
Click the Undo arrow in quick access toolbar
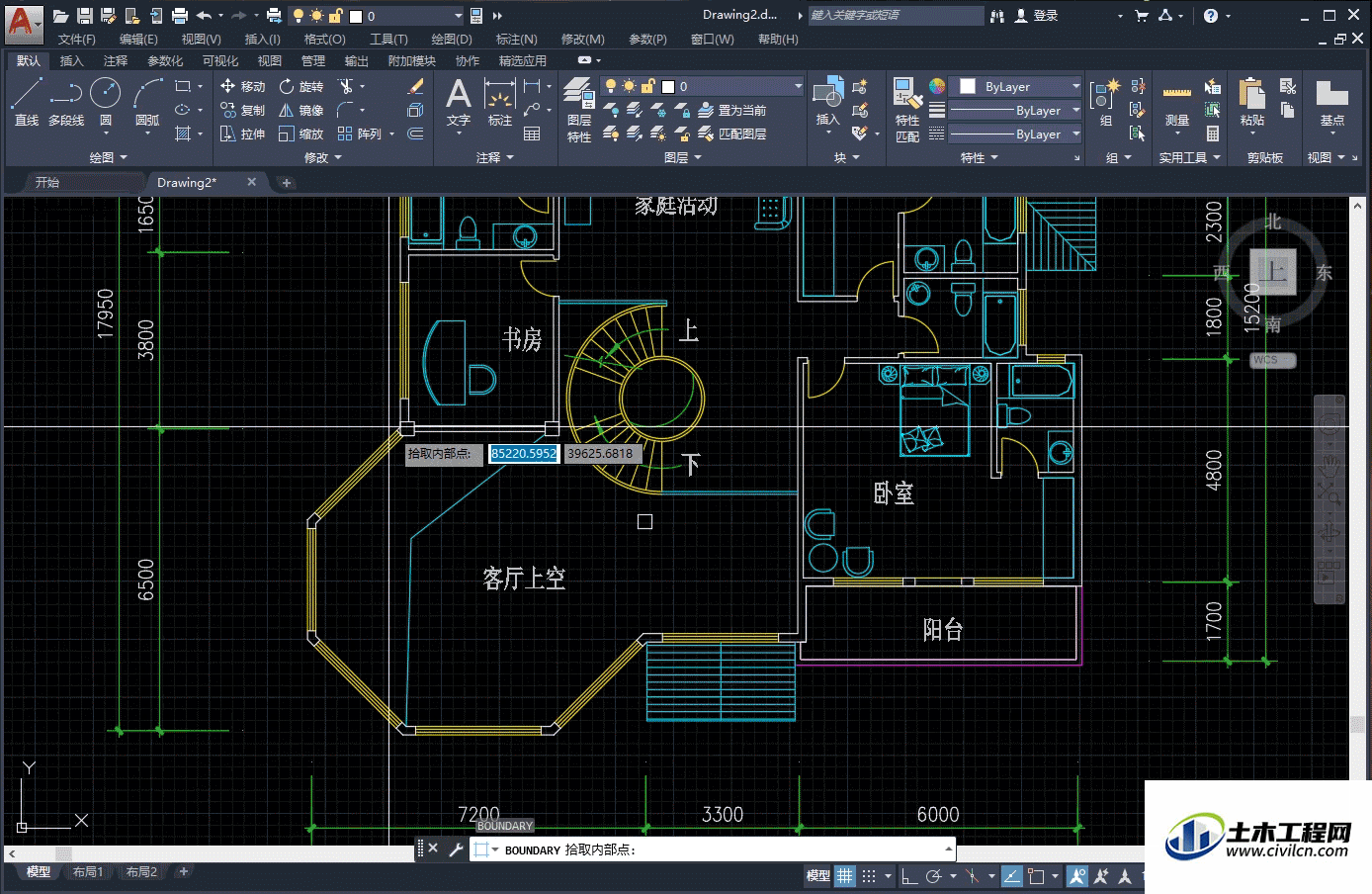point(204,16)
